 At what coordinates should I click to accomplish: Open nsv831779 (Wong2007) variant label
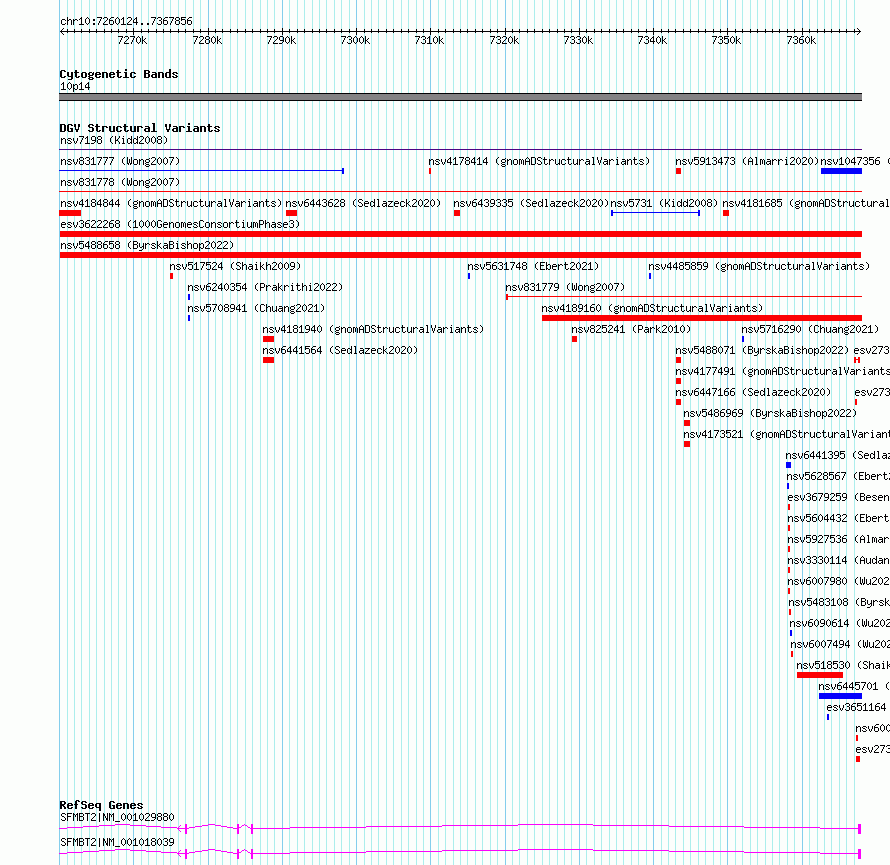coord(565,287)
